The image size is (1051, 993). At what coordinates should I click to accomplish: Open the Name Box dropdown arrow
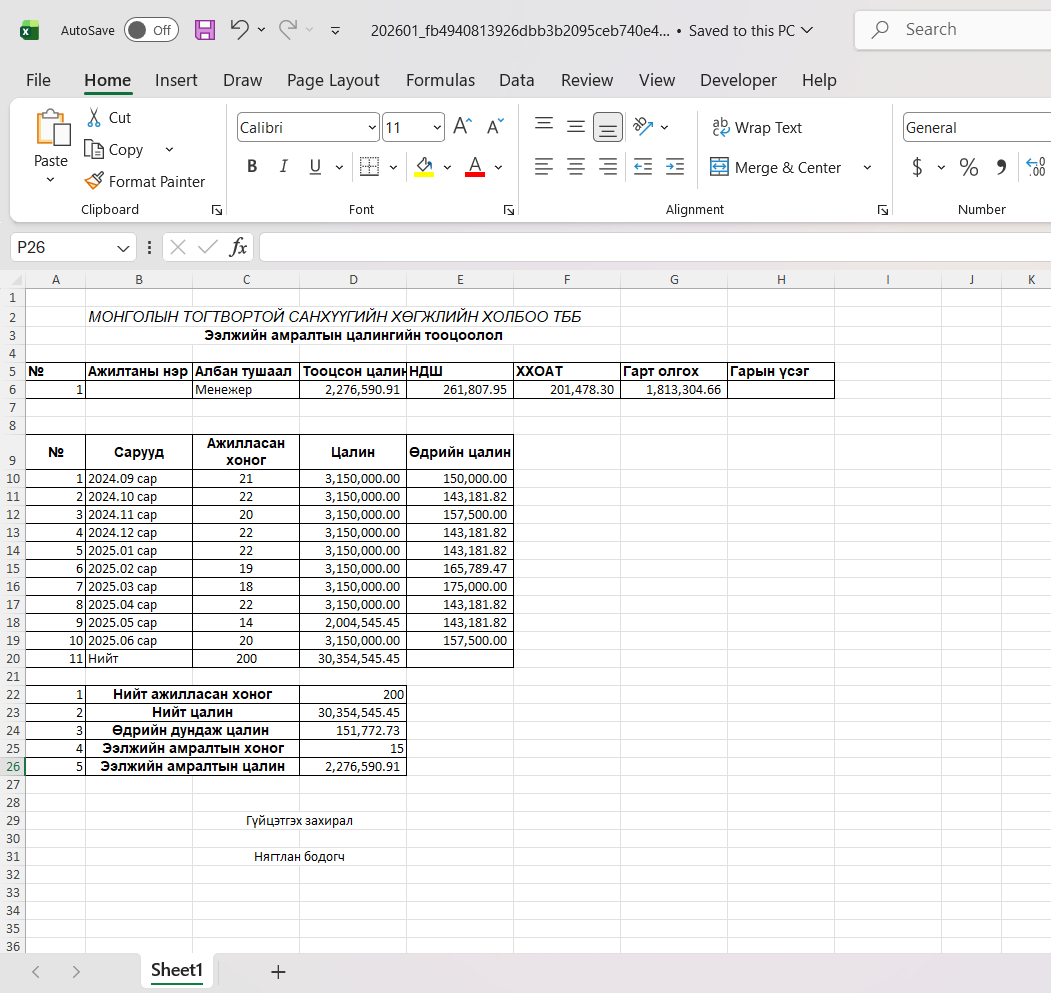pos(123,248)
